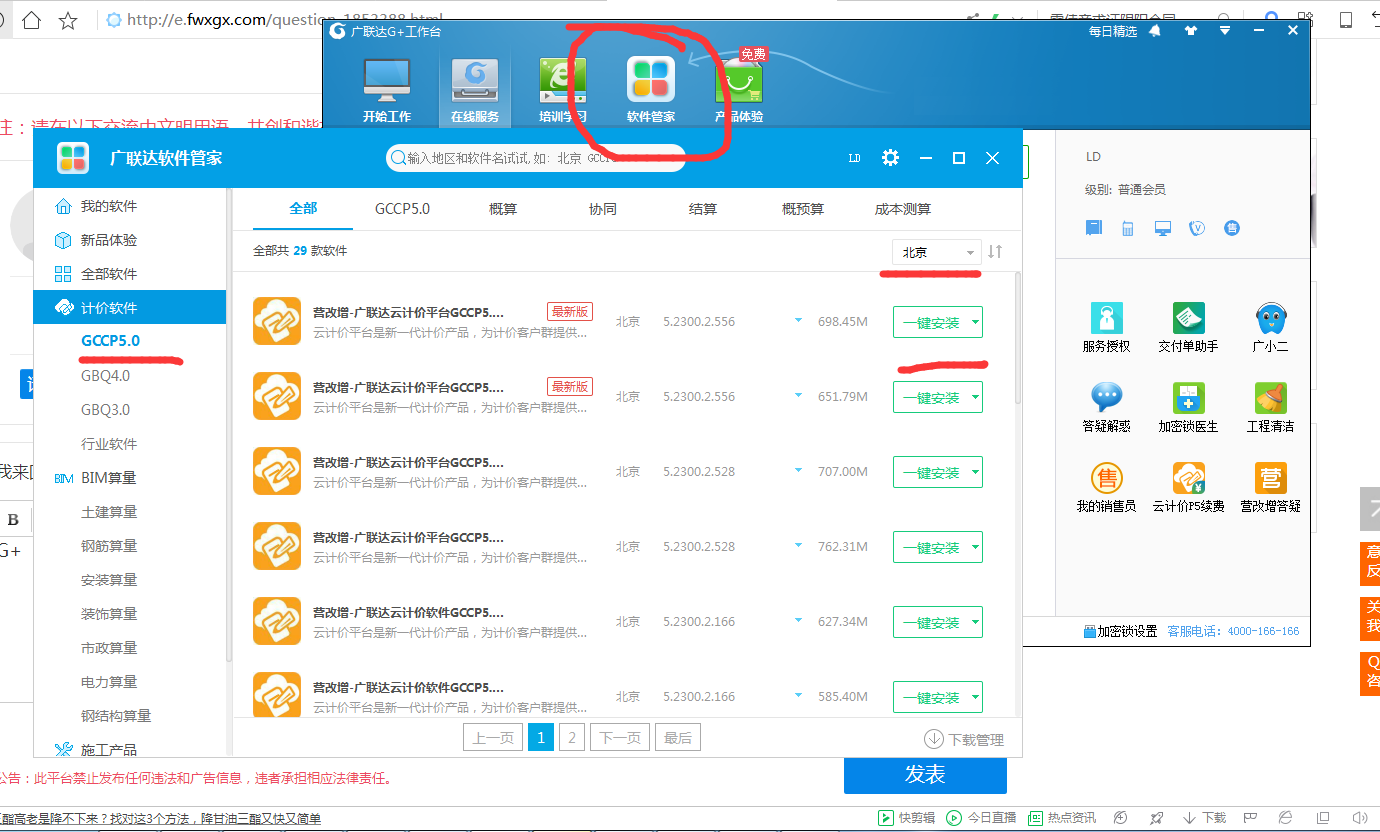
Task: Expand install options for the 651.79M package
Action: point(973,398)
